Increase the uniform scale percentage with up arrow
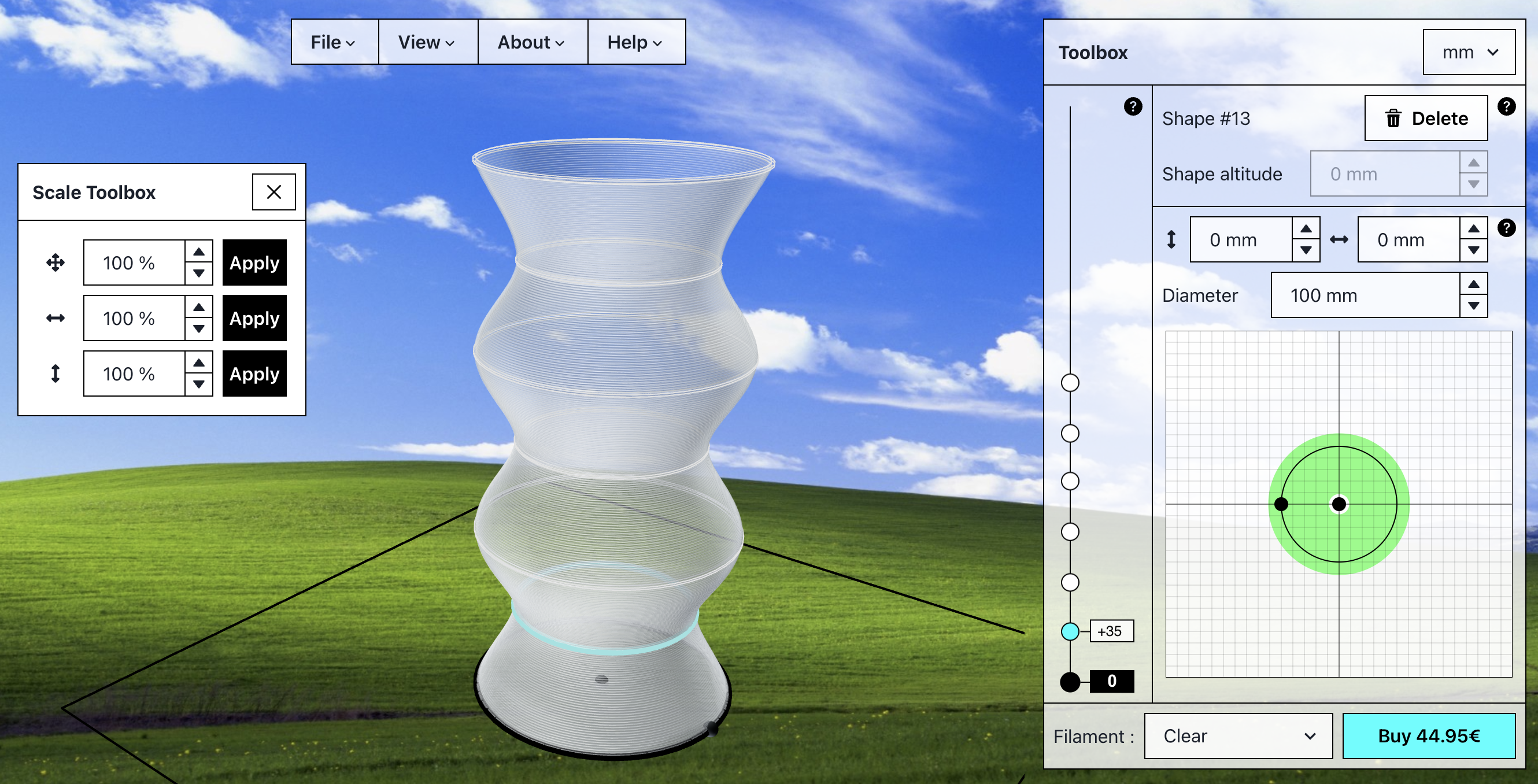This screenshot has height=784, width=1538. pos(199,252)
